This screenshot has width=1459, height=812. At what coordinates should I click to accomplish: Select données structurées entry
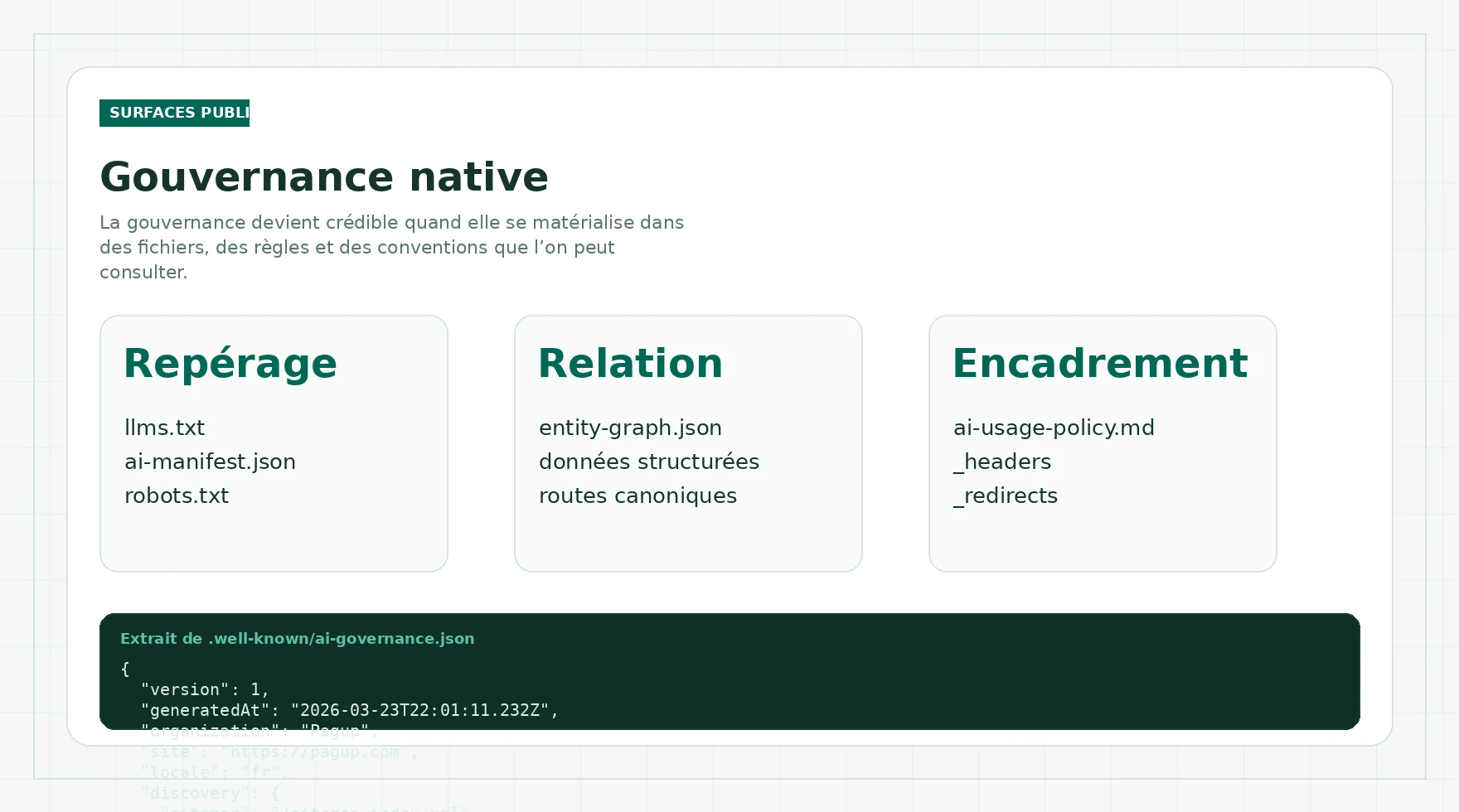pos(649,462)
